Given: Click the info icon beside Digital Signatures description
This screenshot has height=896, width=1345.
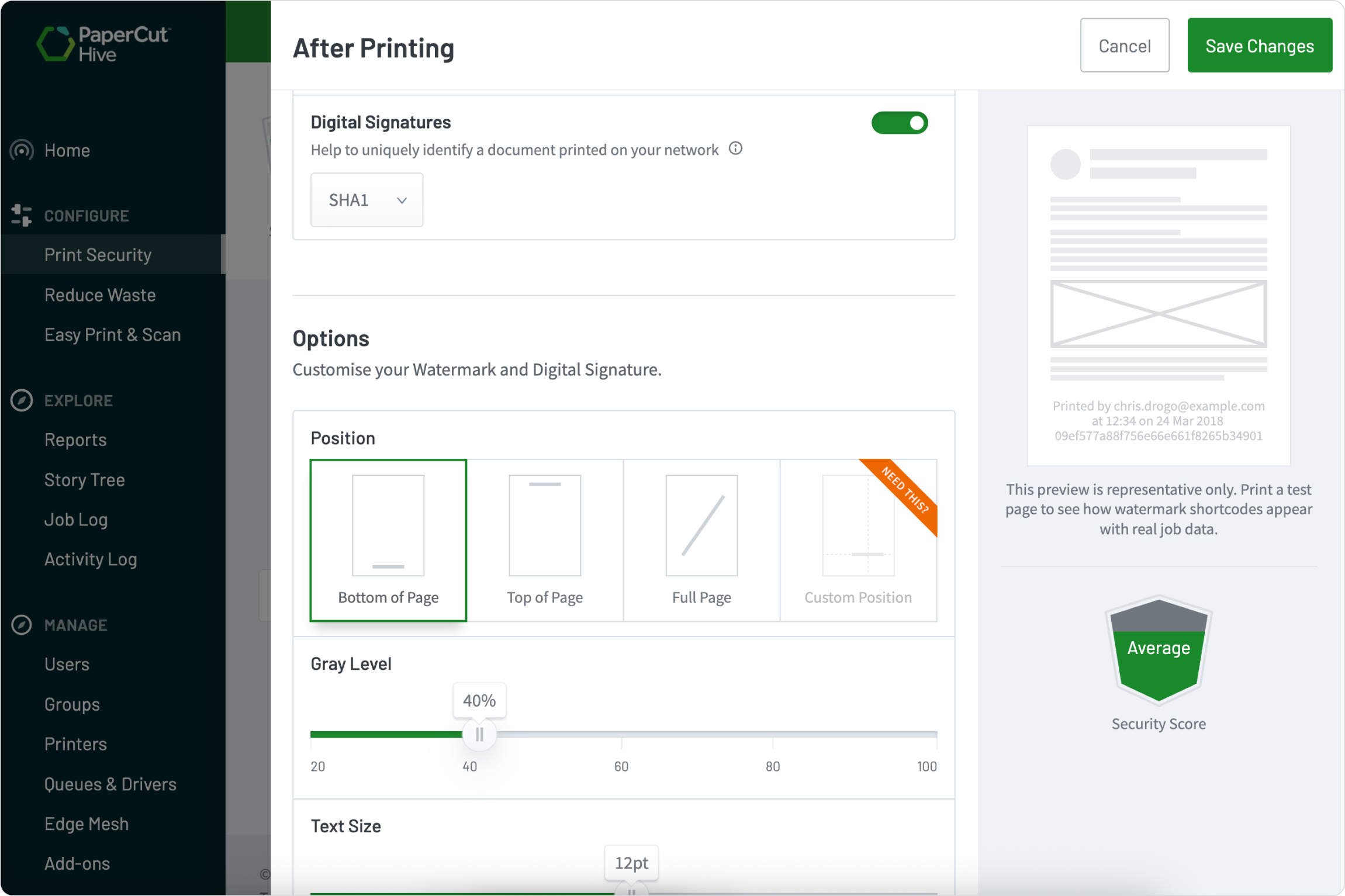Looking at the screenshot, I should coord(735,148).
